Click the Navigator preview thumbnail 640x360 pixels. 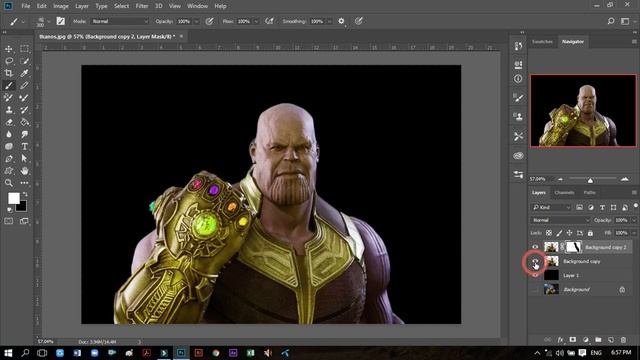point(583,111)
